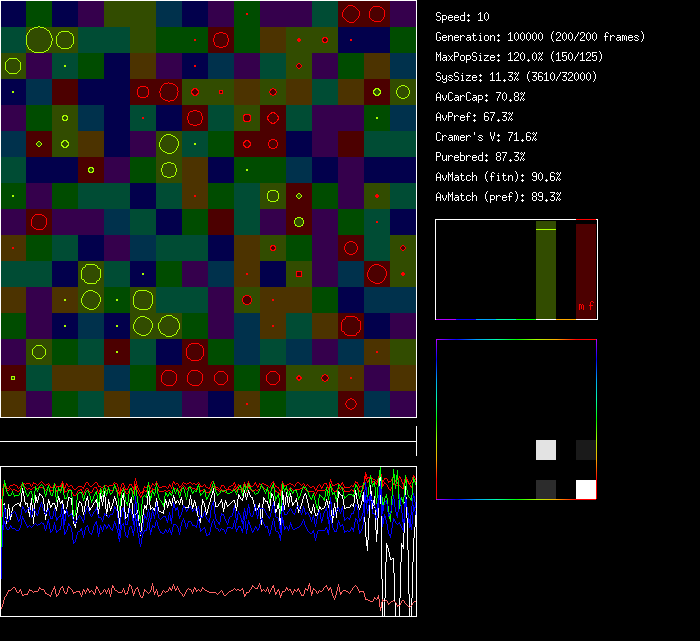This screenshot has width=700, height=641.
Task: Click the olive-green bar in the histogram
Action: pyautogui.click(x=545, y=270)
